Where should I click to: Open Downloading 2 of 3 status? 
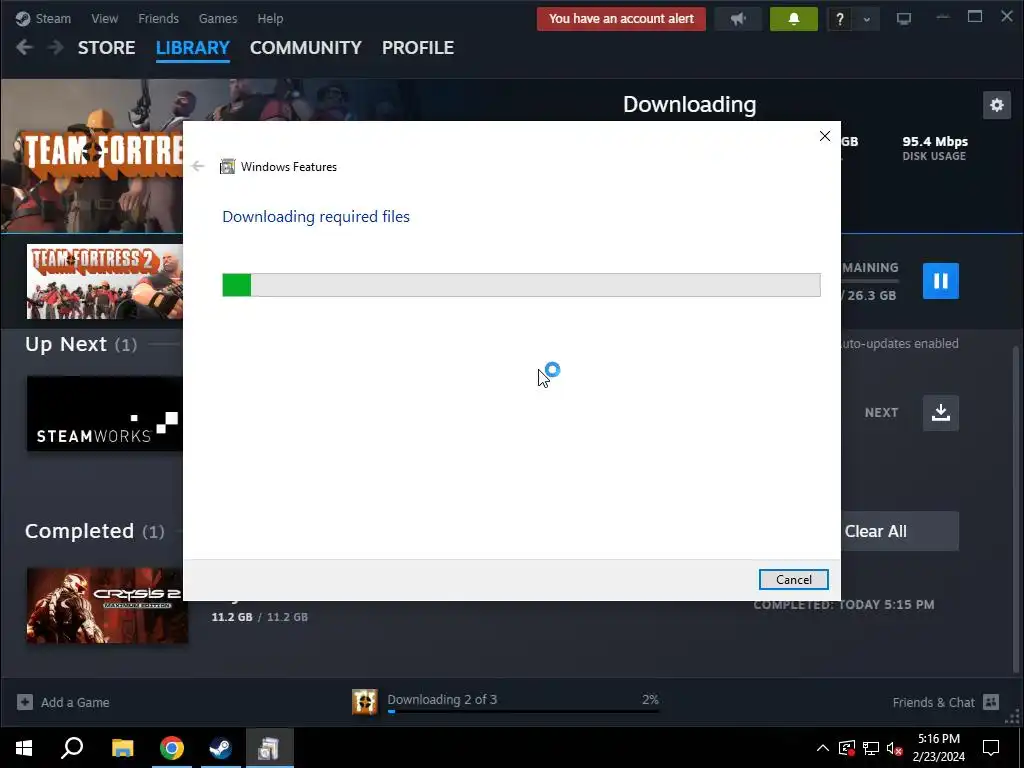coord(442,699)
